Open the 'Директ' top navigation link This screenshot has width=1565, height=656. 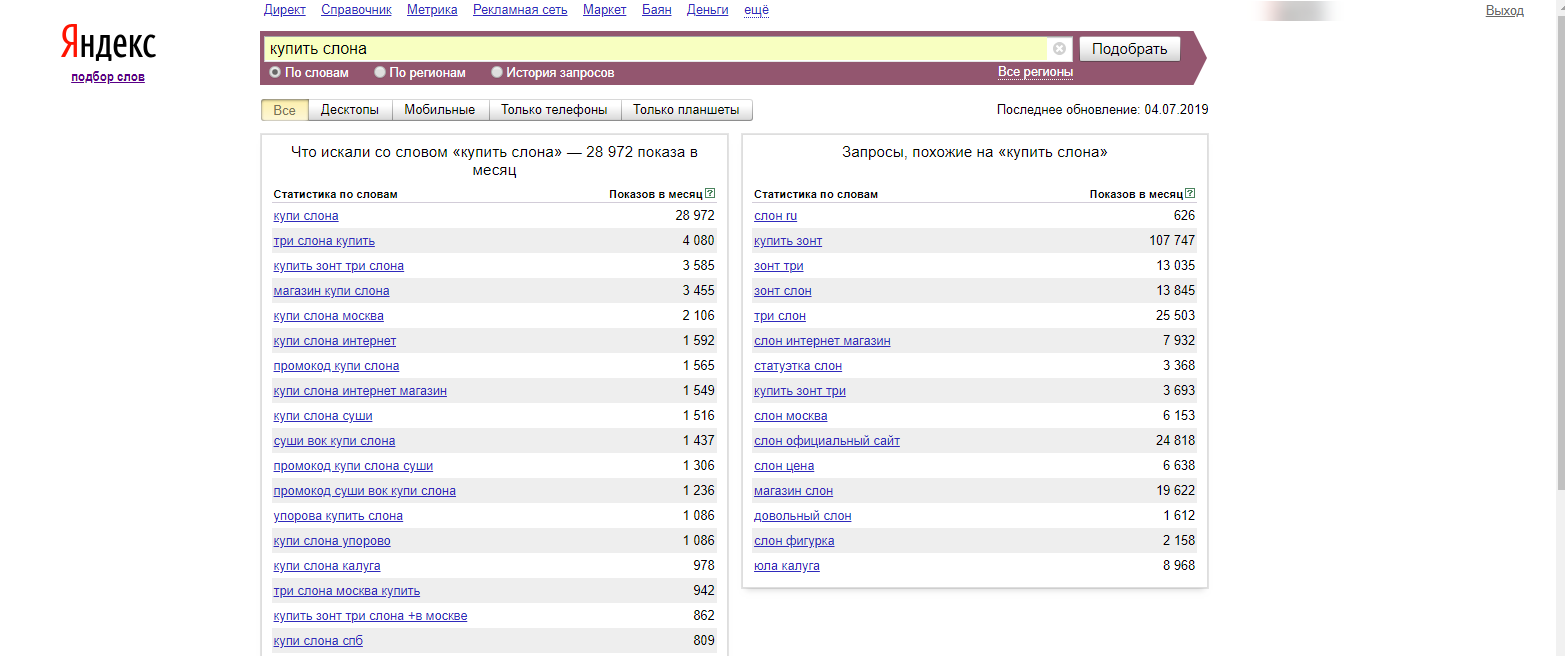(285, 10)
